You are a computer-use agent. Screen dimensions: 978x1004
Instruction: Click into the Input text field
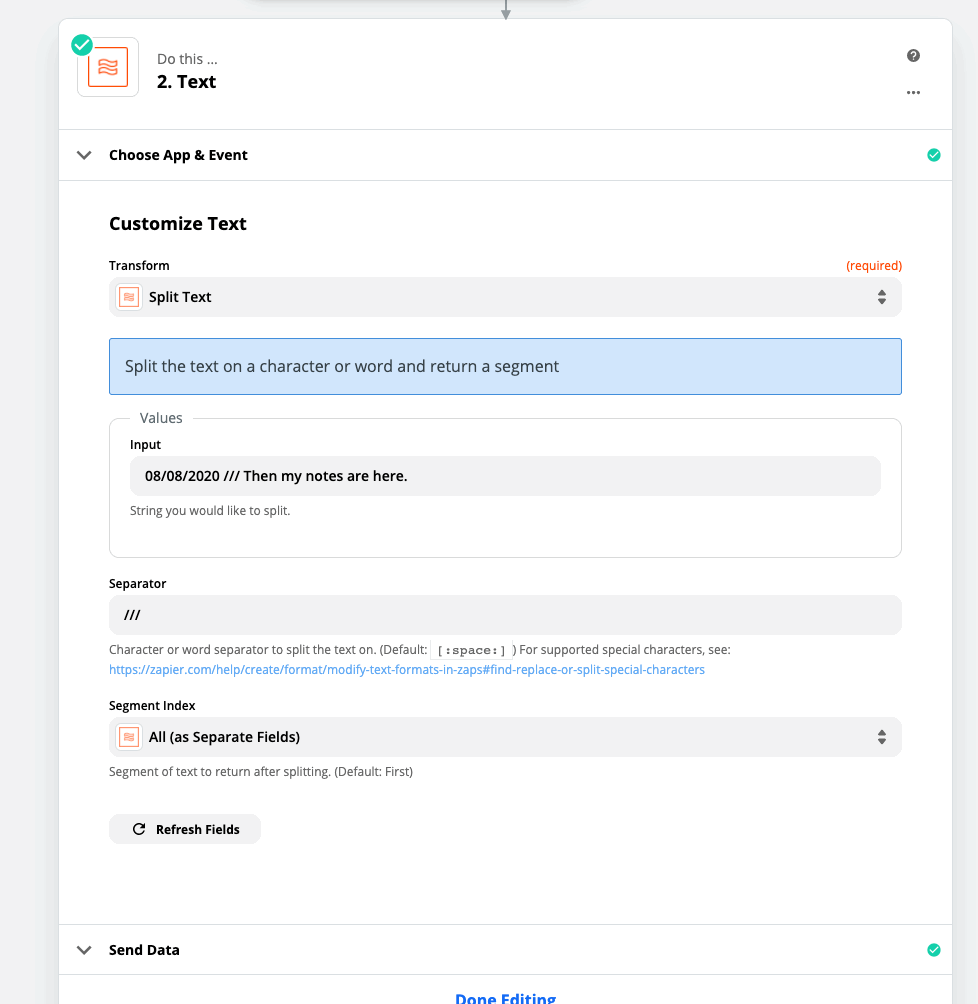(x=505, y=476)
